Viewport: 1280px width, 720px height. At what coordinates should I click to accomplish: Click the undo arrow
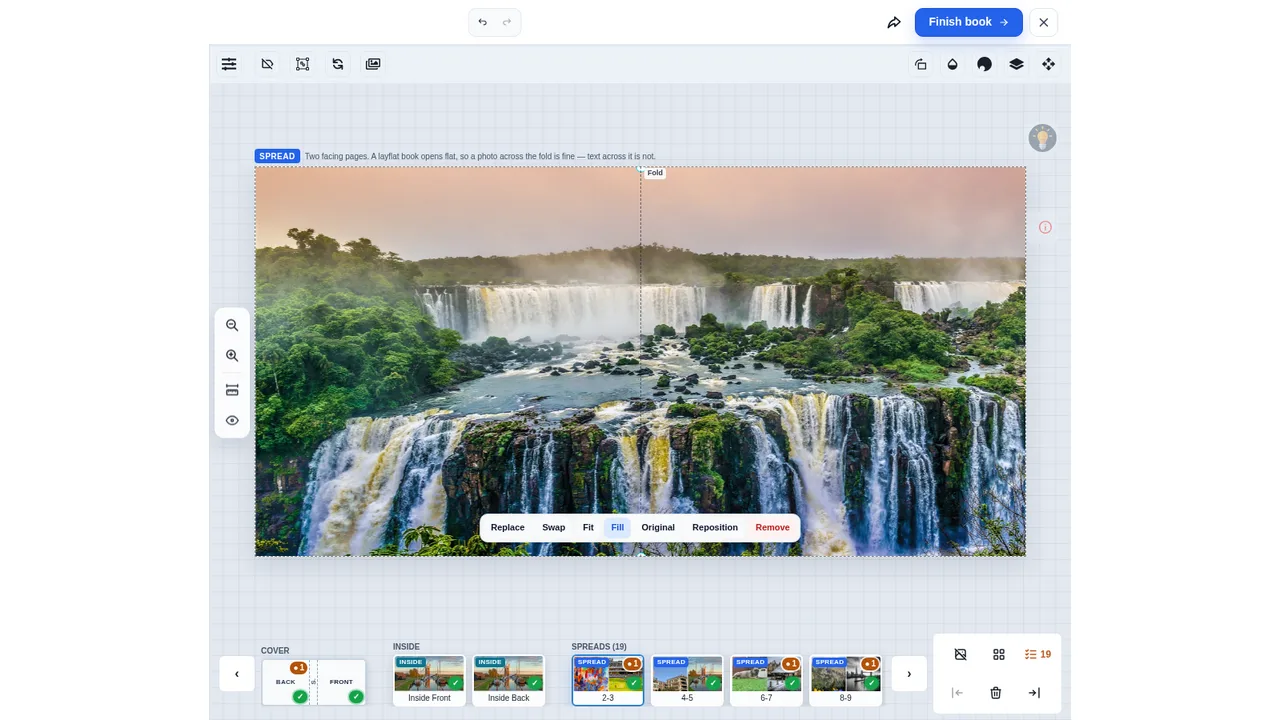483,22
